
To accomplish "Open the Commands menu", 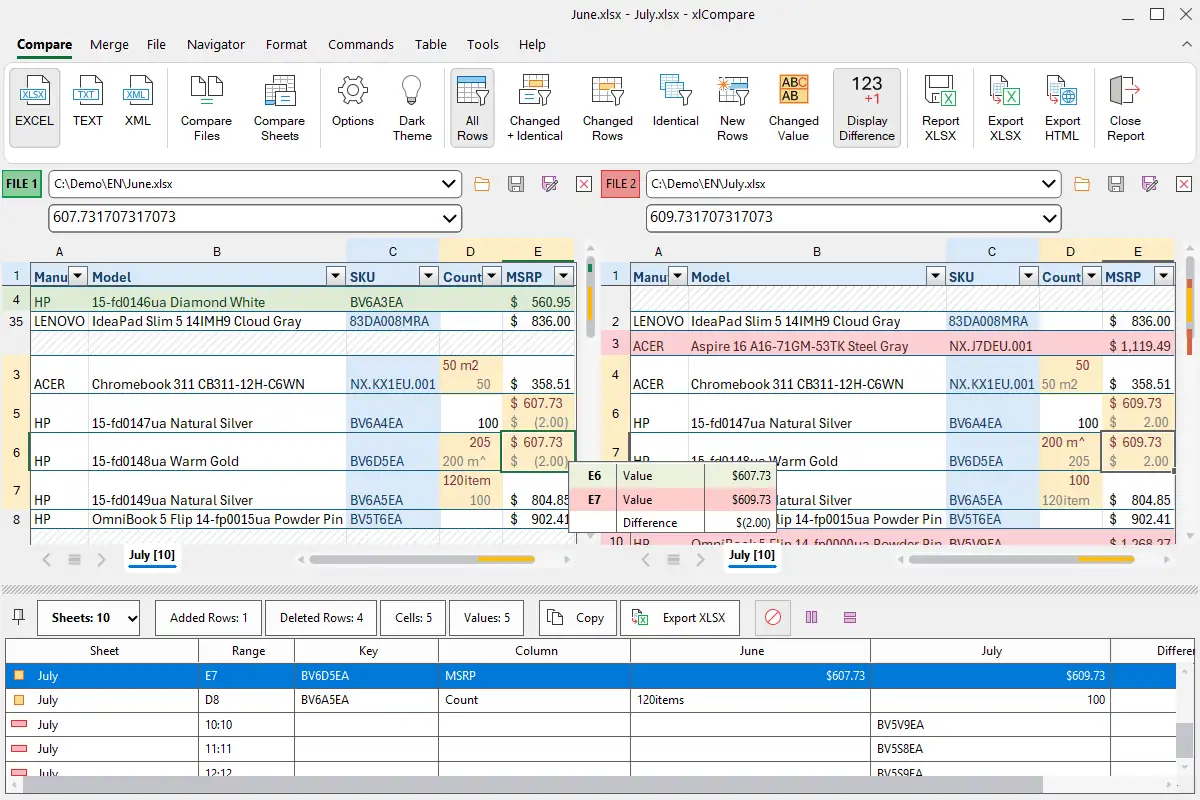I will click(361, 44).
